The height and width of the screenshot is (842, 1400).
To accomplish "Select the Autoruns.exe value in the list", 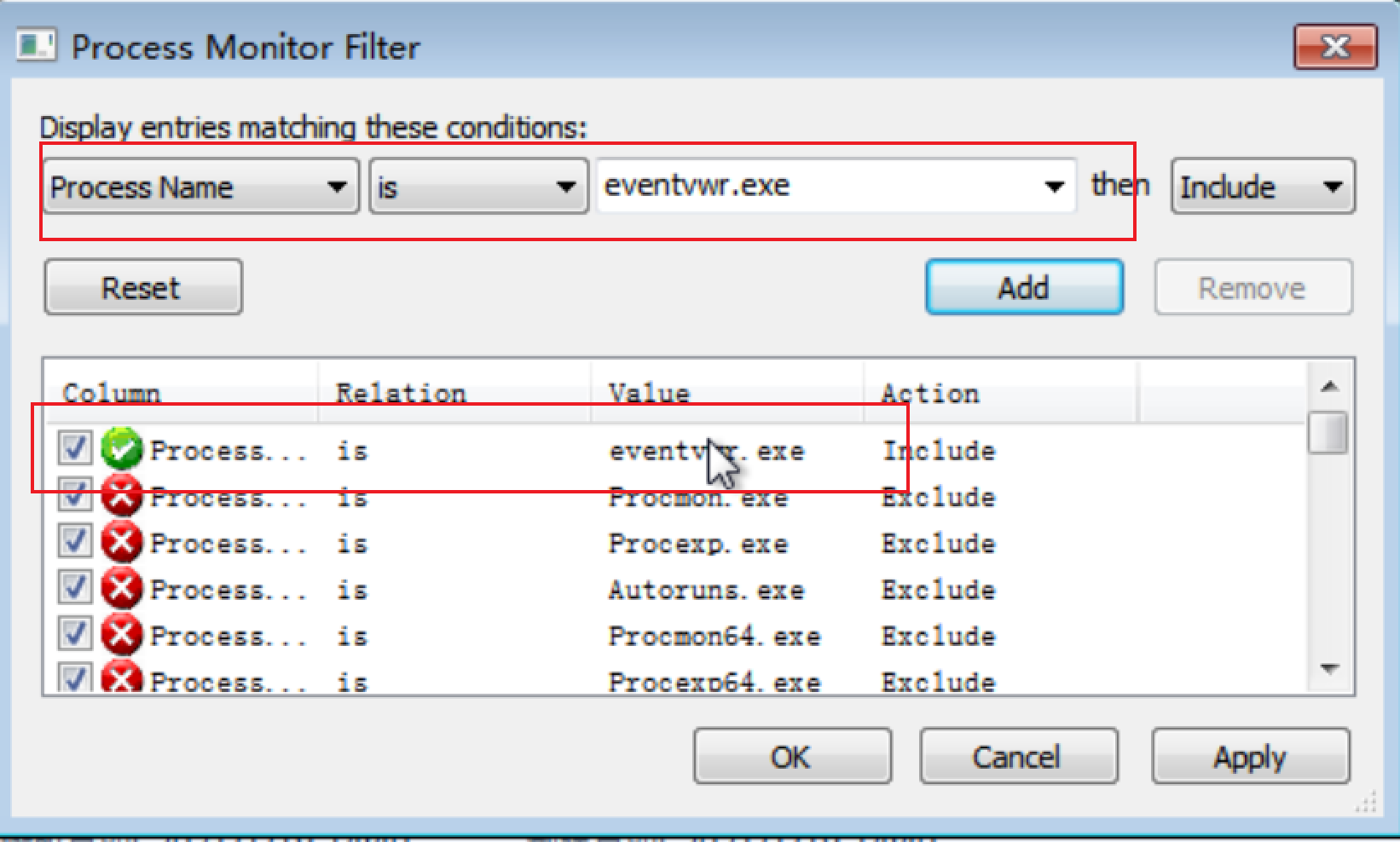I will point(706,589).
